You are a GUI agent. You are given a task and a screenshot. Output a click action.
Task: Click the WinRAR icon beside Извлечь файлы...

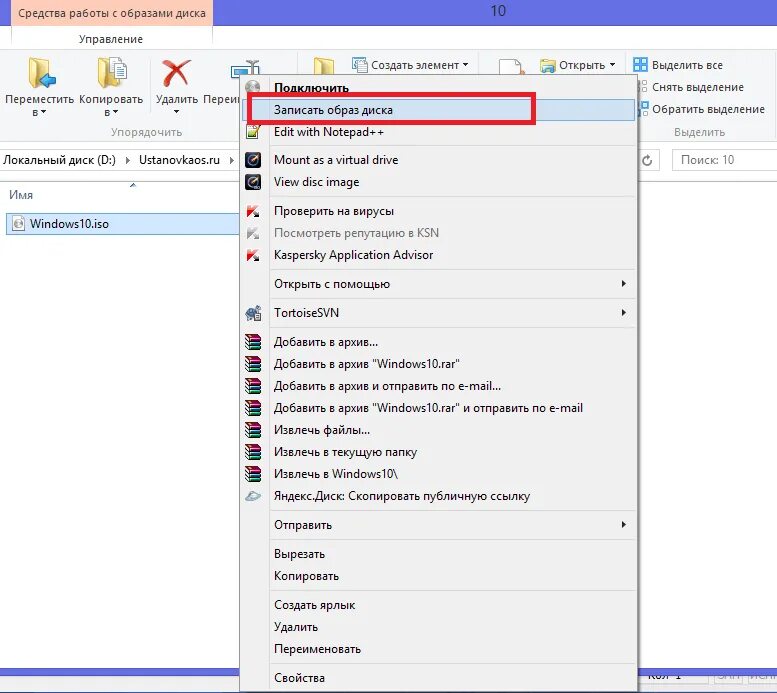click(253, 430)
